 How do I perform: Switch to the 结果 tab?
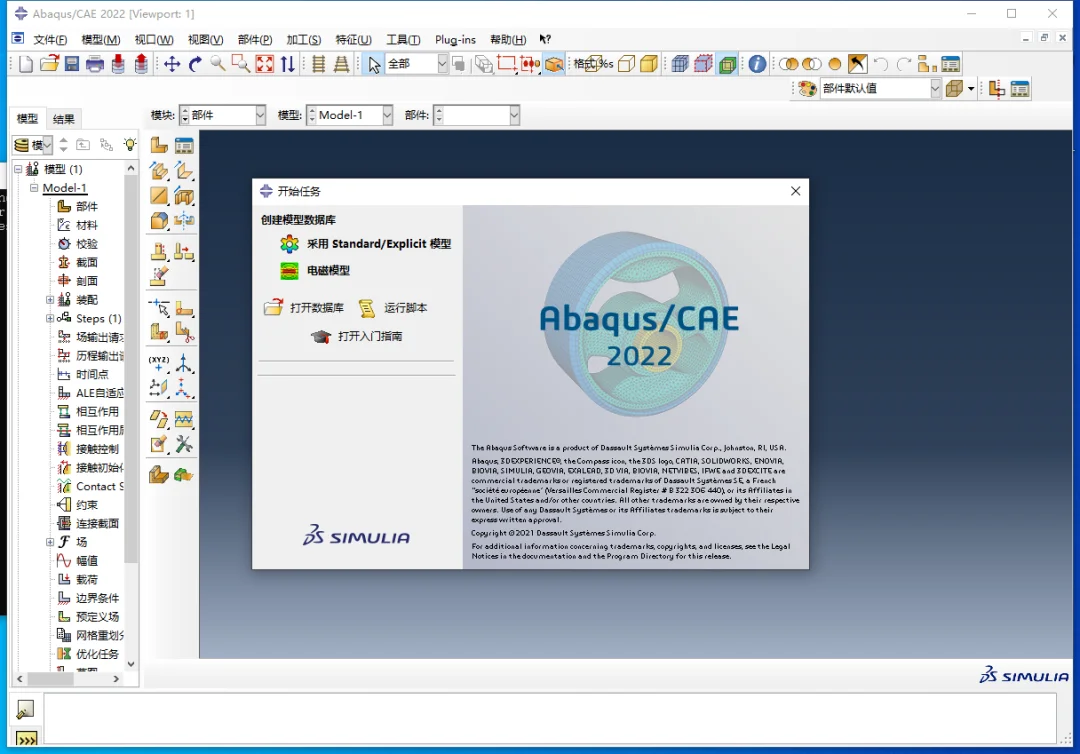[x=63, y=118]
